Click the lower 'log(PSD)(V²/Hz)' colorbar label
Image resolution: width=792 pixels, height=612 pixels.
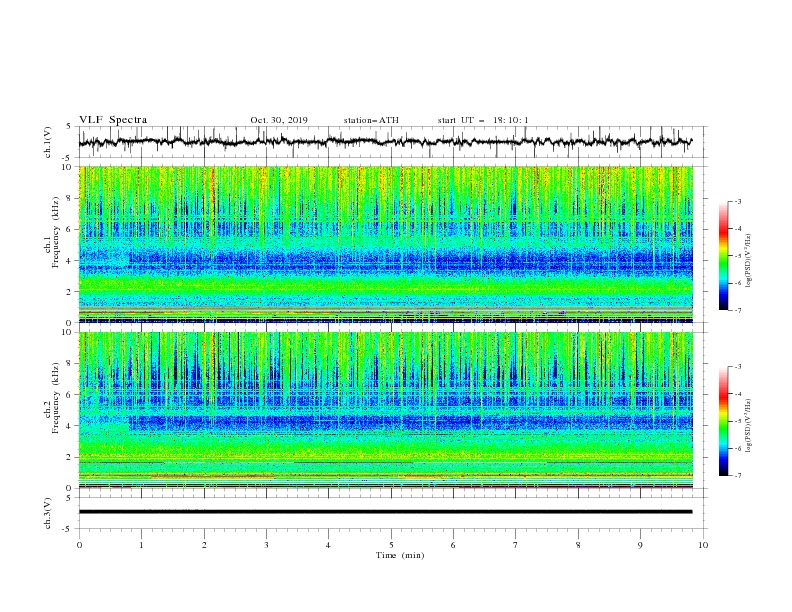coord(748,425)
